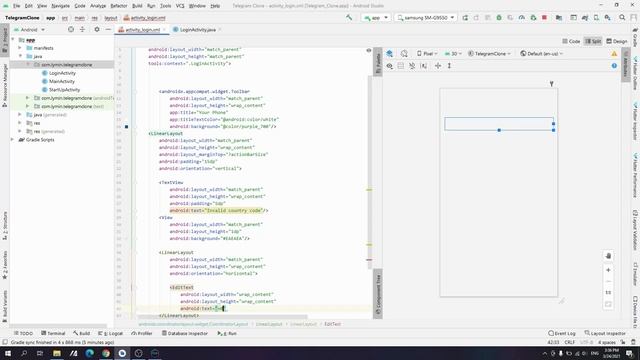Open the Terminal tool window
The image size is (640, 360).
tap(53, 333)
